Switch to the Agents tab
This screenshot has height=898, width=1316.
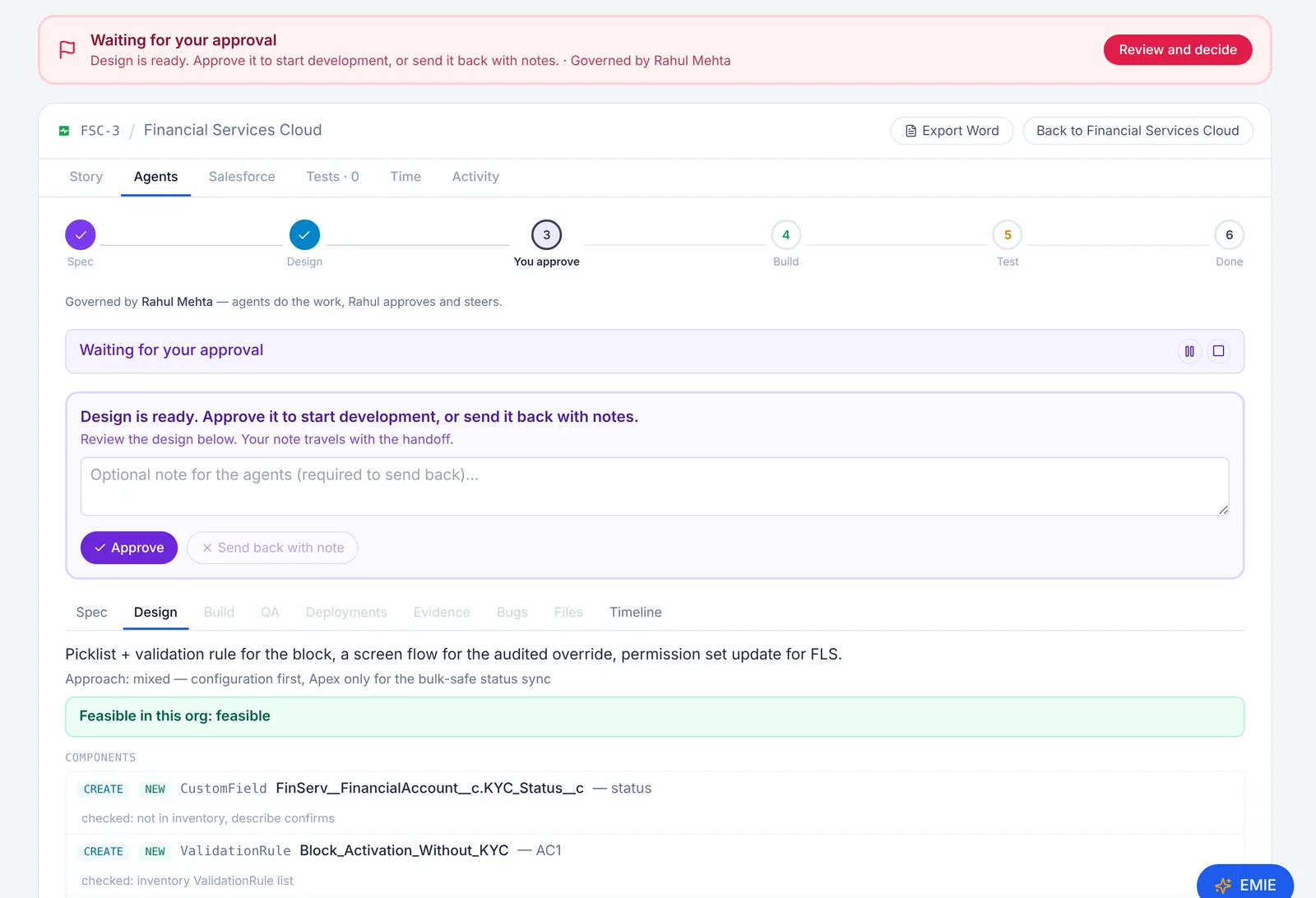[155, 177]
